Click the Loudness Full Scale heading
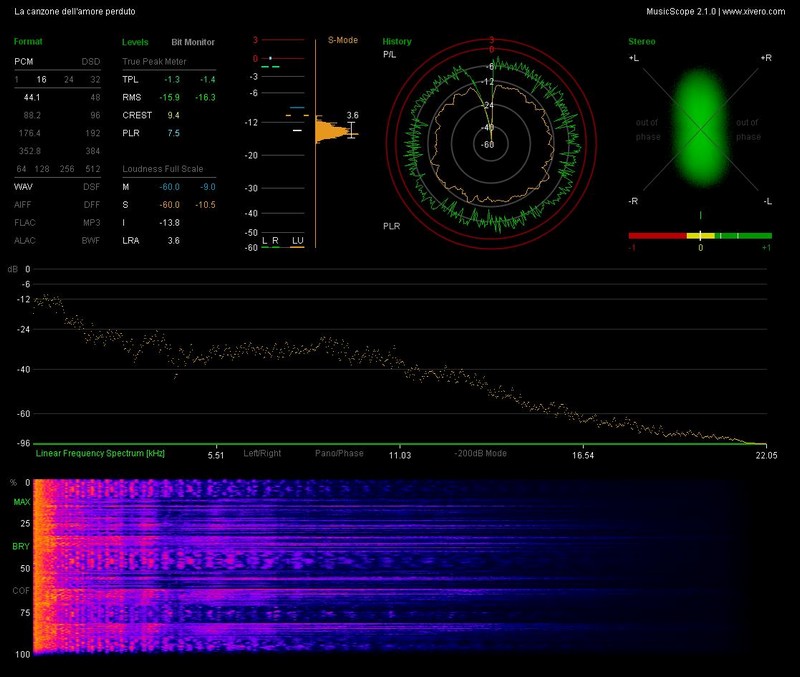 [163, 169]
